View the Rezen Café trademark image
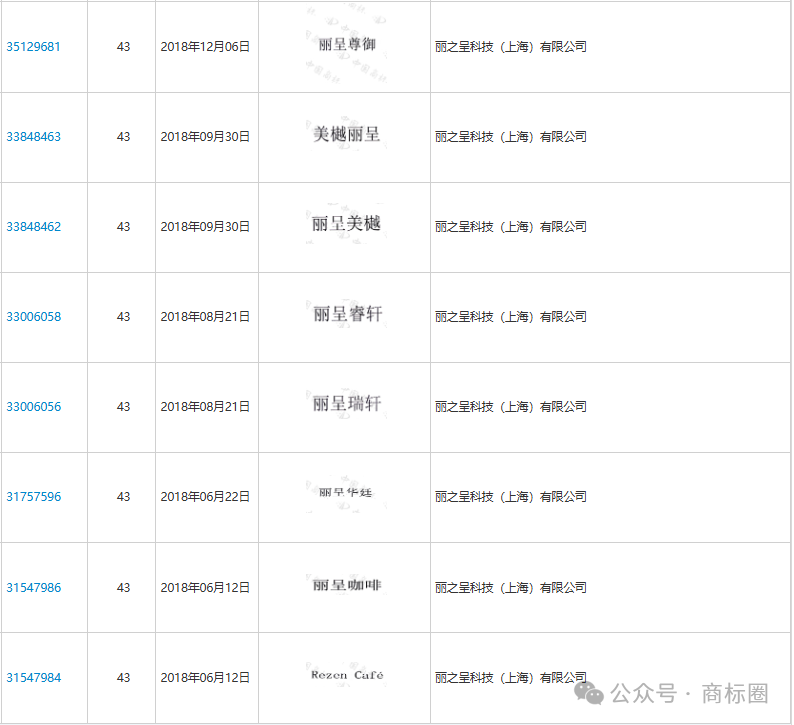The height and width of the screenshot is (725, 794). pos(346,675)
